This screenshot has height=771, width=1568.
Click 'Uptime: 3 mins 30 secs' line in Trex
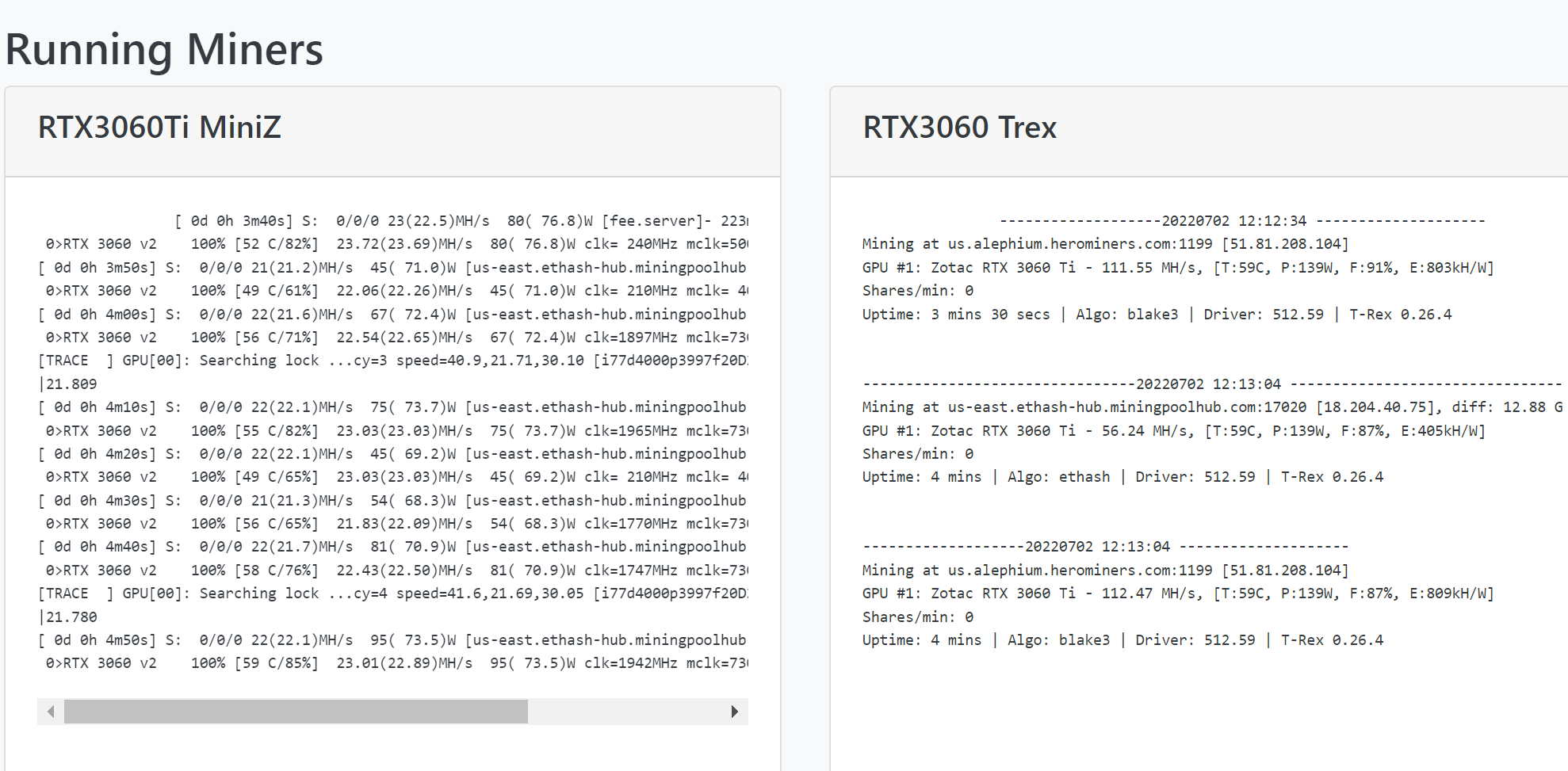coord(1157,315)
